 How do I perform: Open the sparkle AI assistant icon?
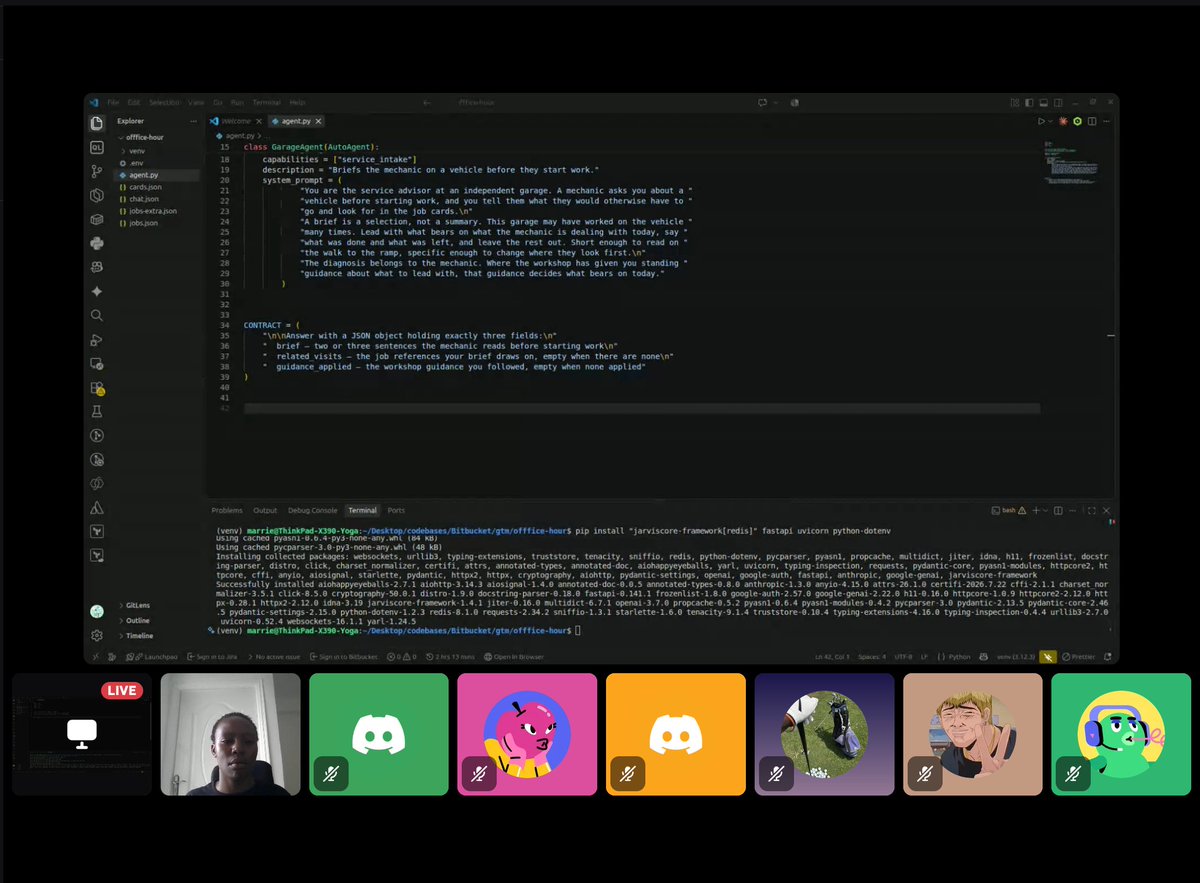[97, 291]
